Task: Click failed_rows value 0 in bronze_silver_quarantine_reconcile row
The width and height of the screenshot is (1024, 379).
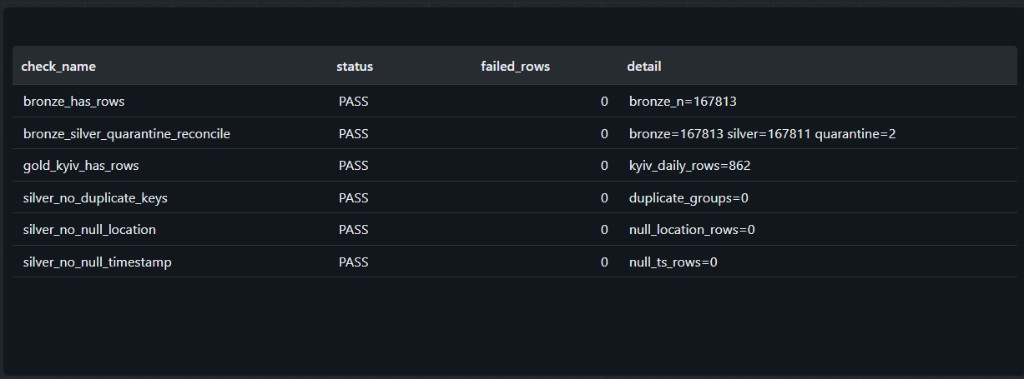Action: 604,134
